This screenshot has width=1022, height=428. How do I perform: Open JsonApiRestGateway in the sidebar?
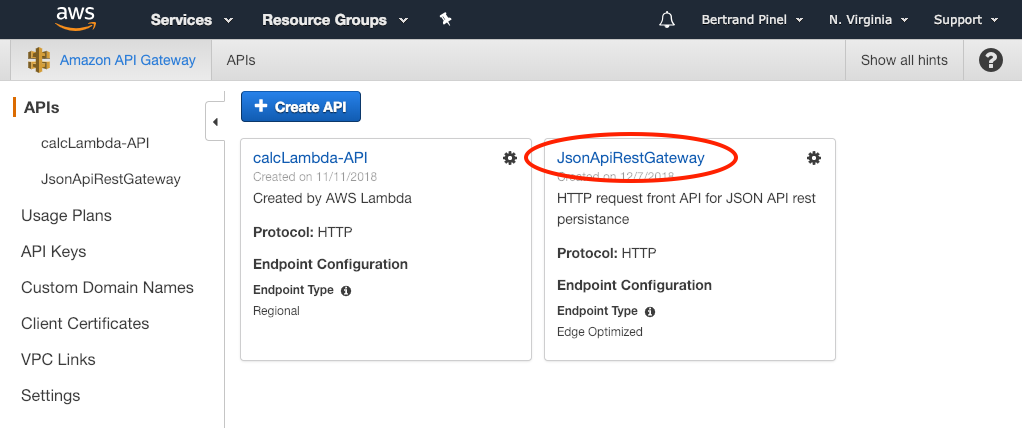(x=111, y=179)
